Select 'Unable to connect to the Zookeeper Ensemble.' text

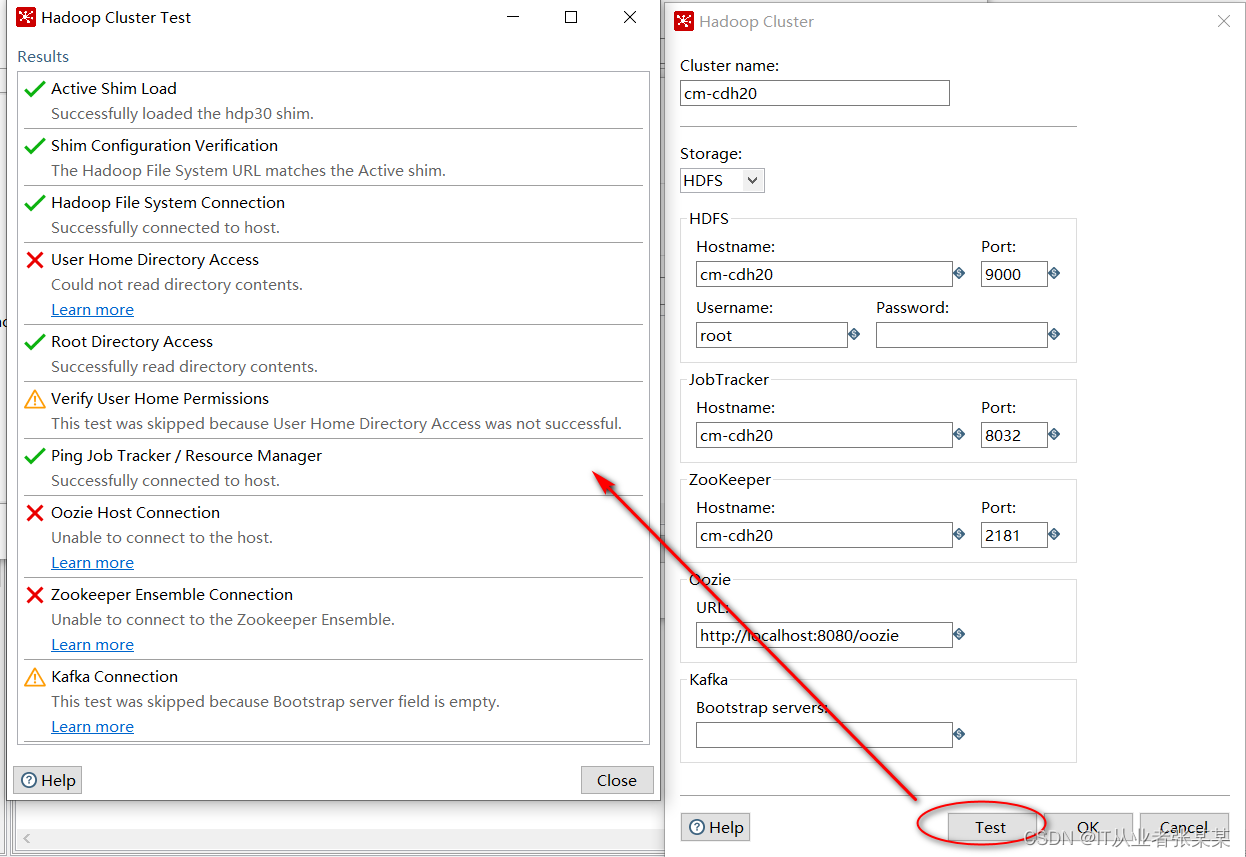223,620
